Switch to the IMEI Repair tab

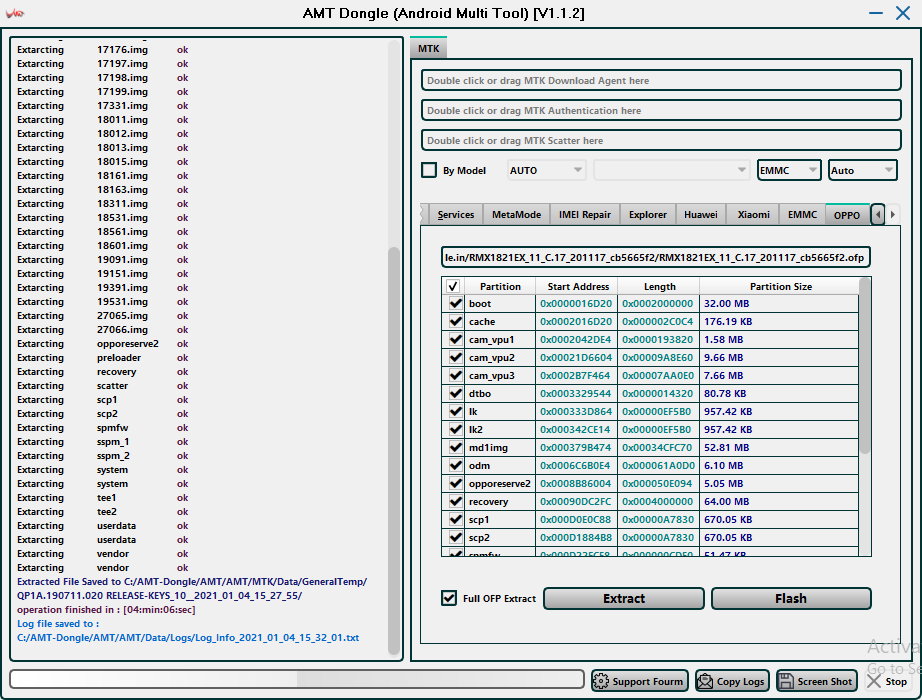(584, 215)
